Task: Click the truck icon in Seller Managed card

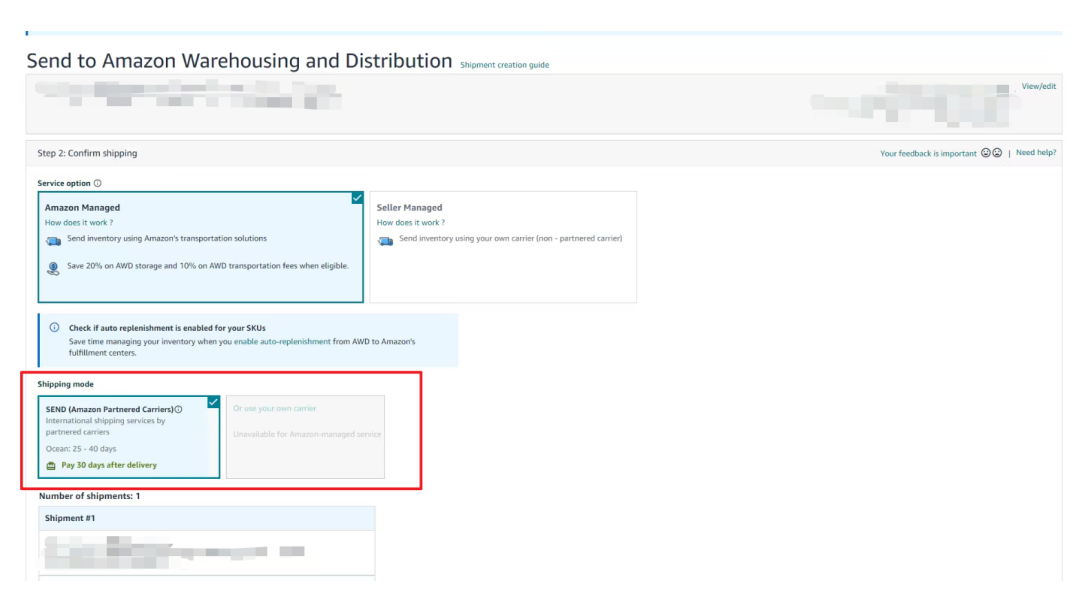Action: click(x=385, y=241)
